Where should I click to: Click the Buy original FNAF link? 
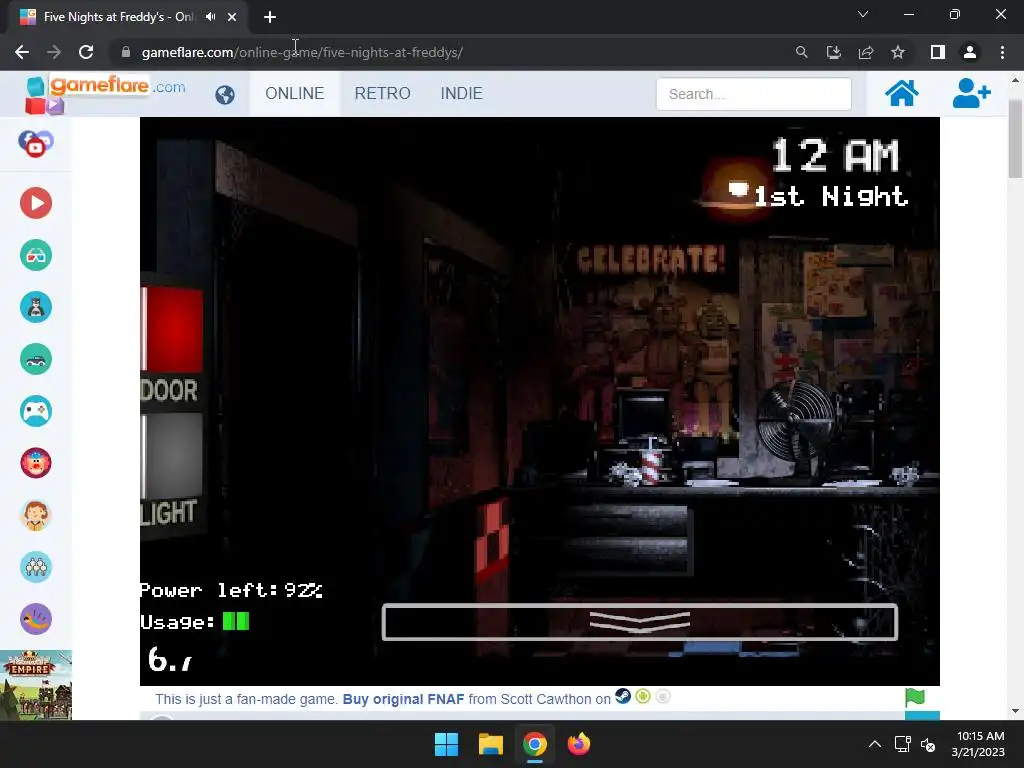(403, 699)
